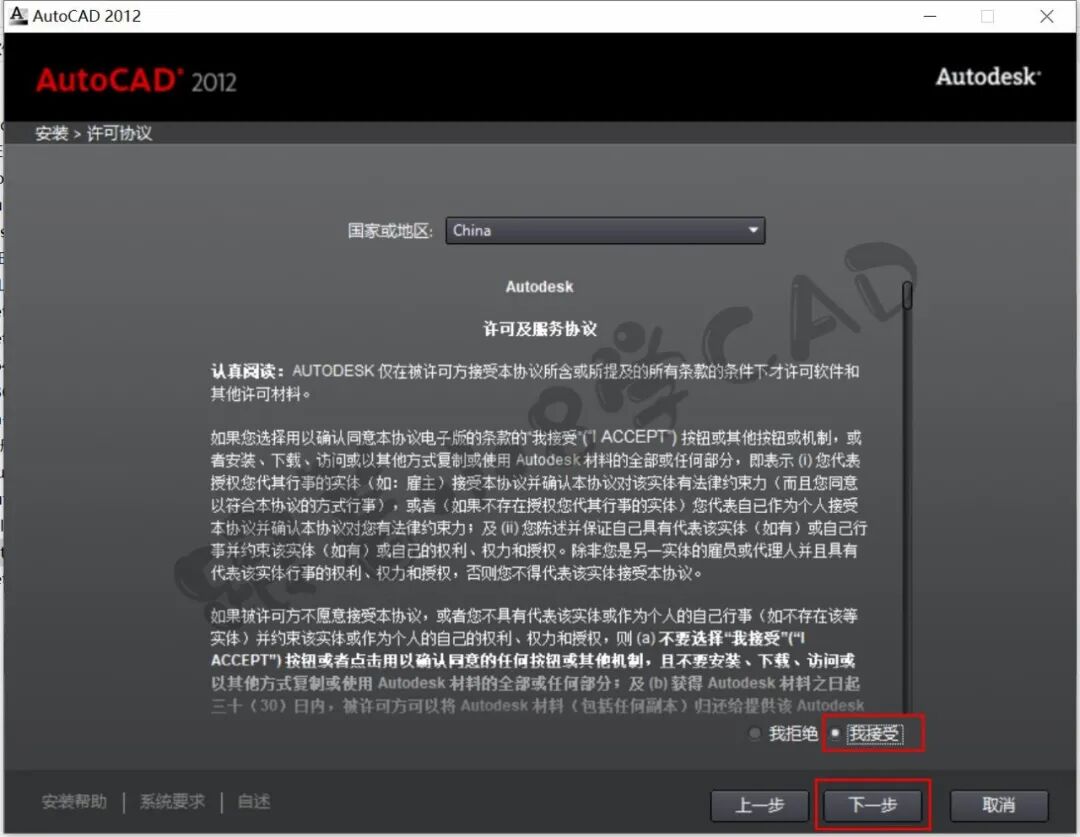This screenshot has width=1080, height=837.
Task: Click the AutoCAD 2012 logo in the header
Action: coord(136,81)
